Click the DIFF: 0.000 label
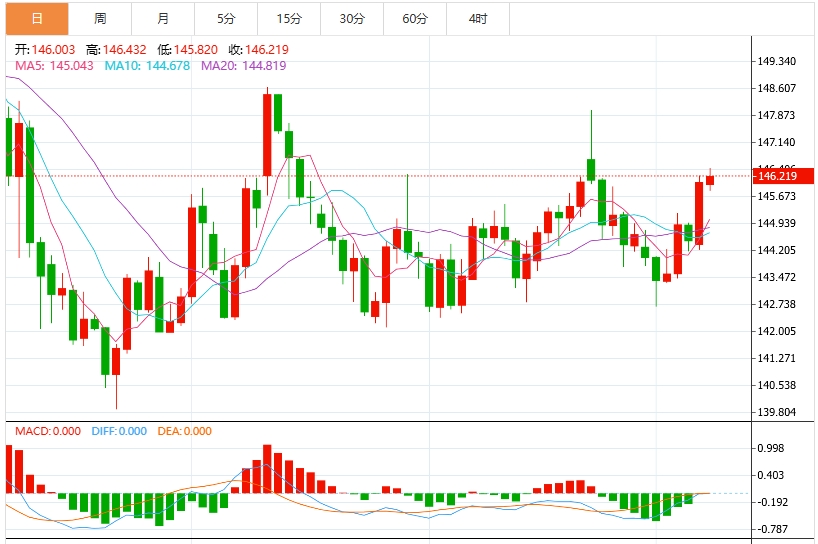The image size is (818, 544). (119, 431)
